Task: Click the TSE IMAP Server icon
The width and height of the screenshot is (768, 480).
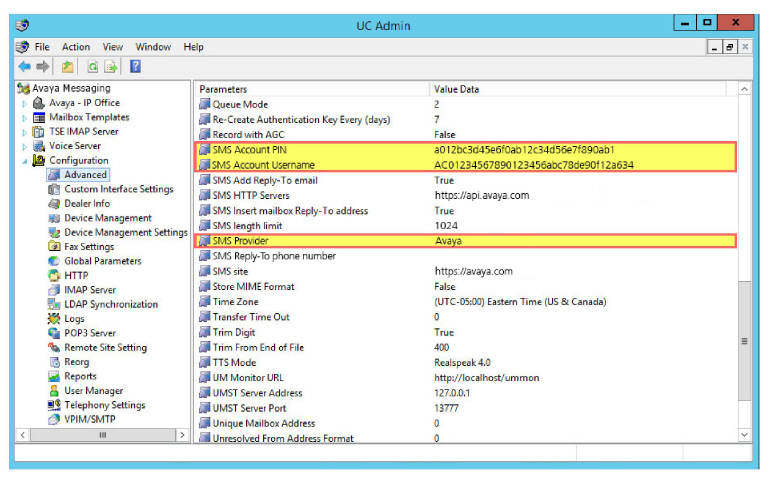Action: click(38, 132)
